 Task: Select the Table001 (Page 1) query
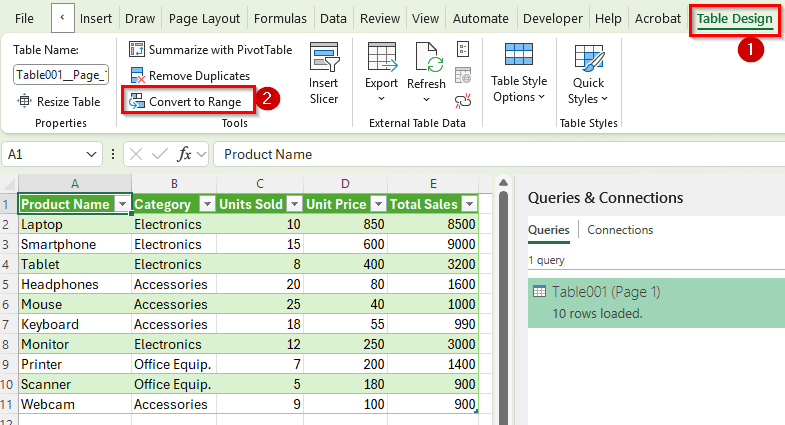coord(656,303)
